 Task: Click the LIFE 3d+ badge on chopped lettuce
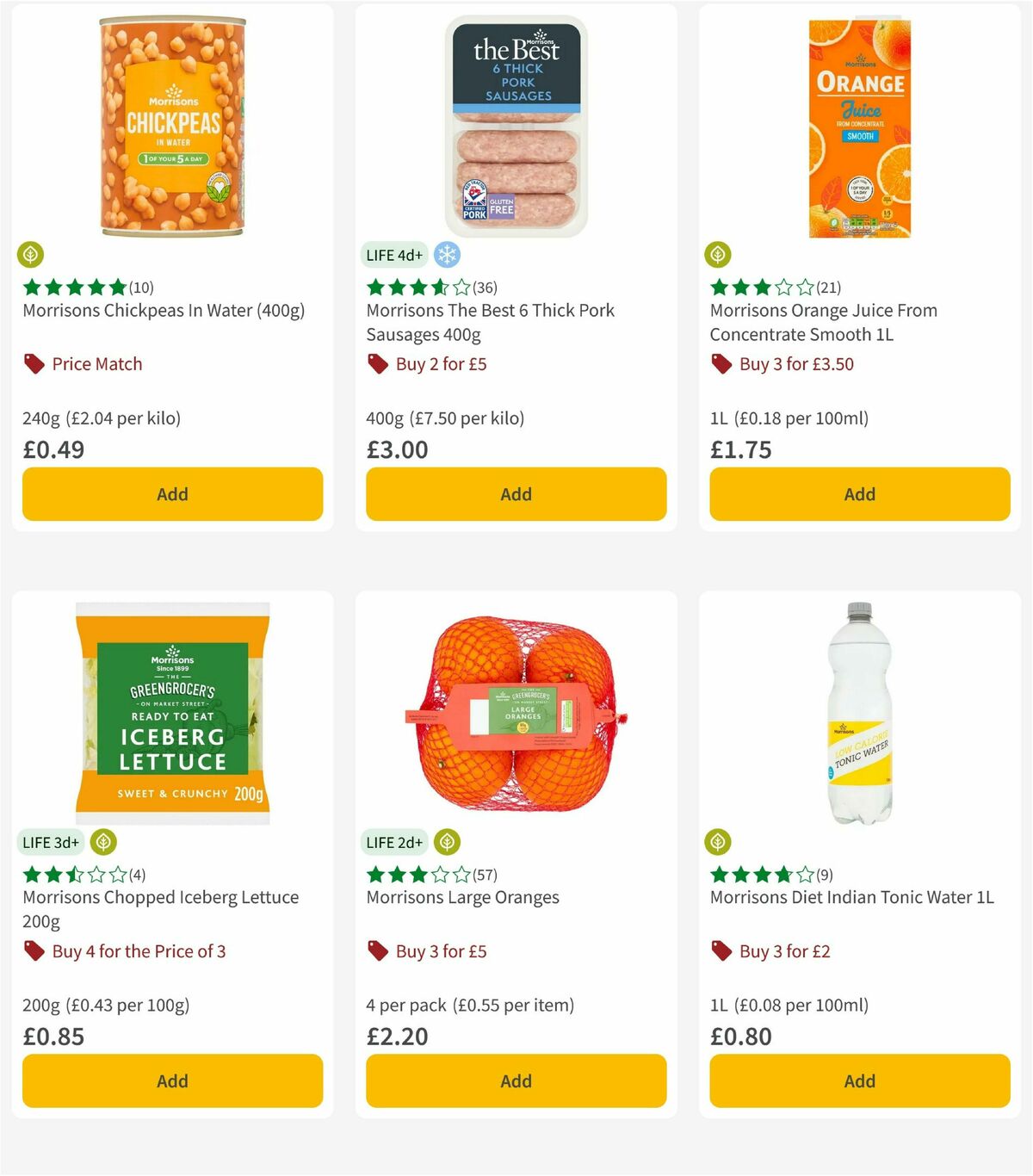(51, 842)
